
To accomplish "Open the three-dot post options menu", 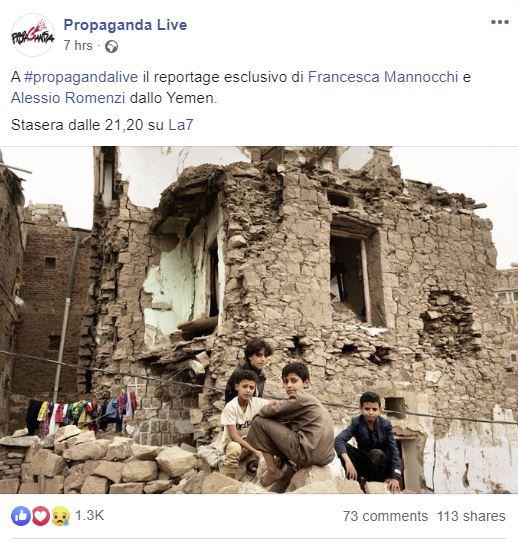I will [x=499, y=22].
